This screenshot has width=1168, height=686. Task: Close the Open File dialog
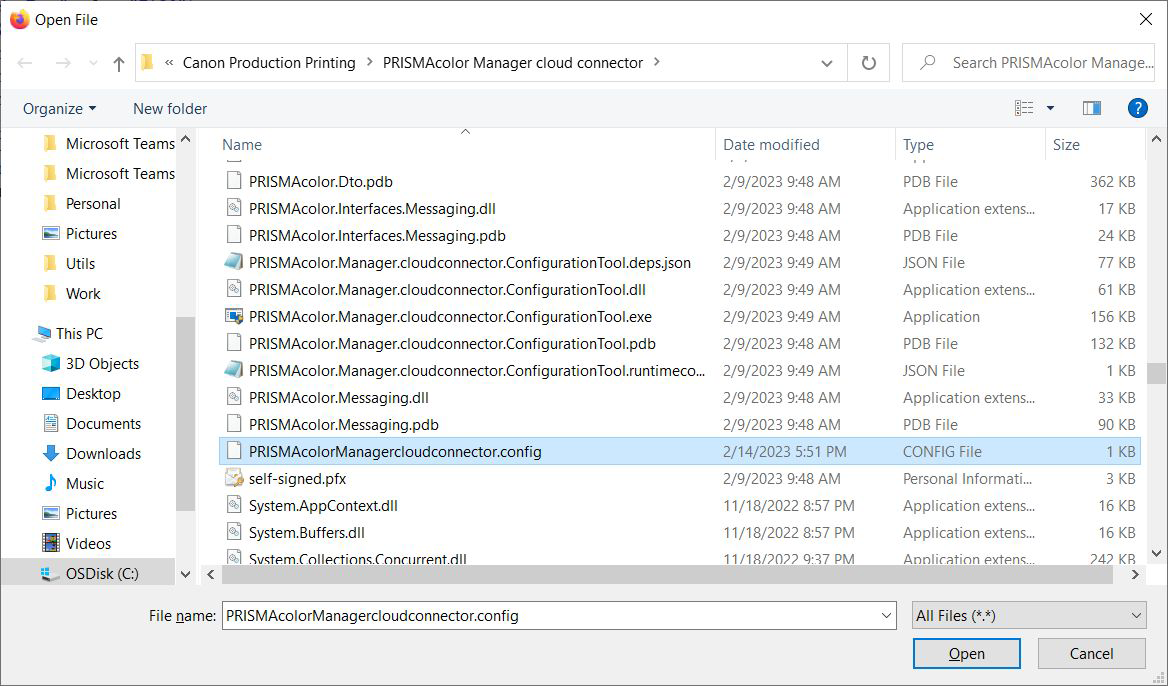pos(1146,19)
